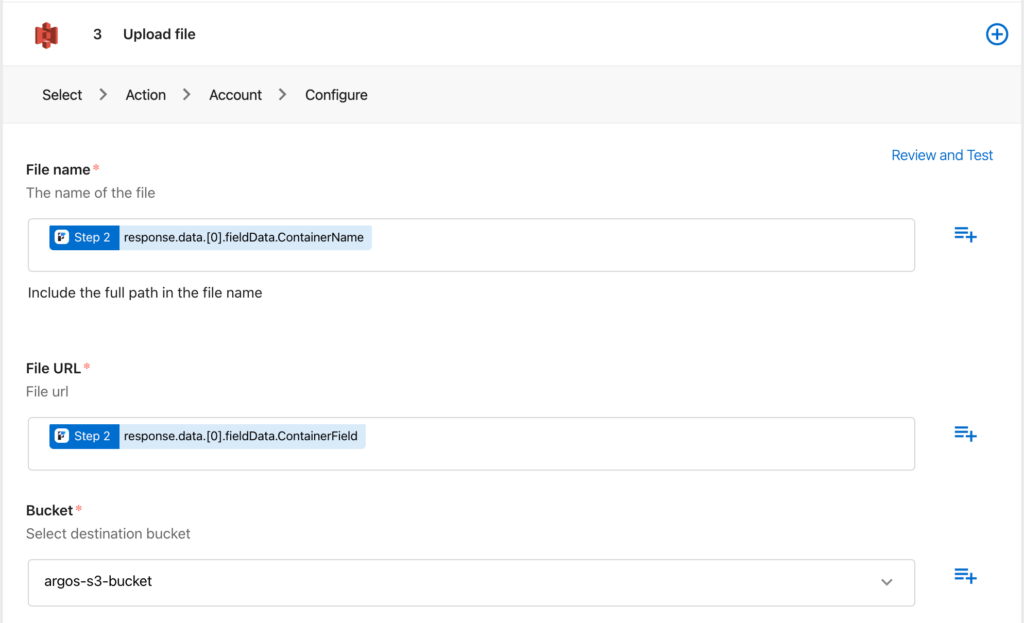Select the Configure breadcrumb step
Viewport: 1024px width, 623px height.
pos(336,95)
